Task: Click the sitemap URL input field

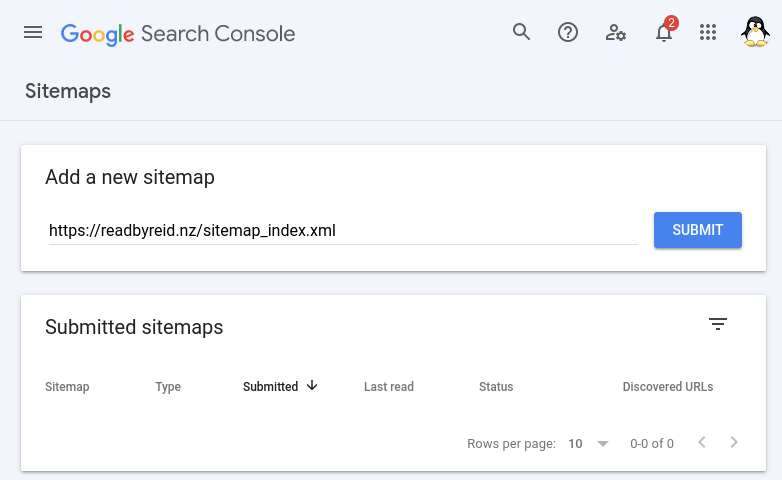Action: [x=343, y=231]
